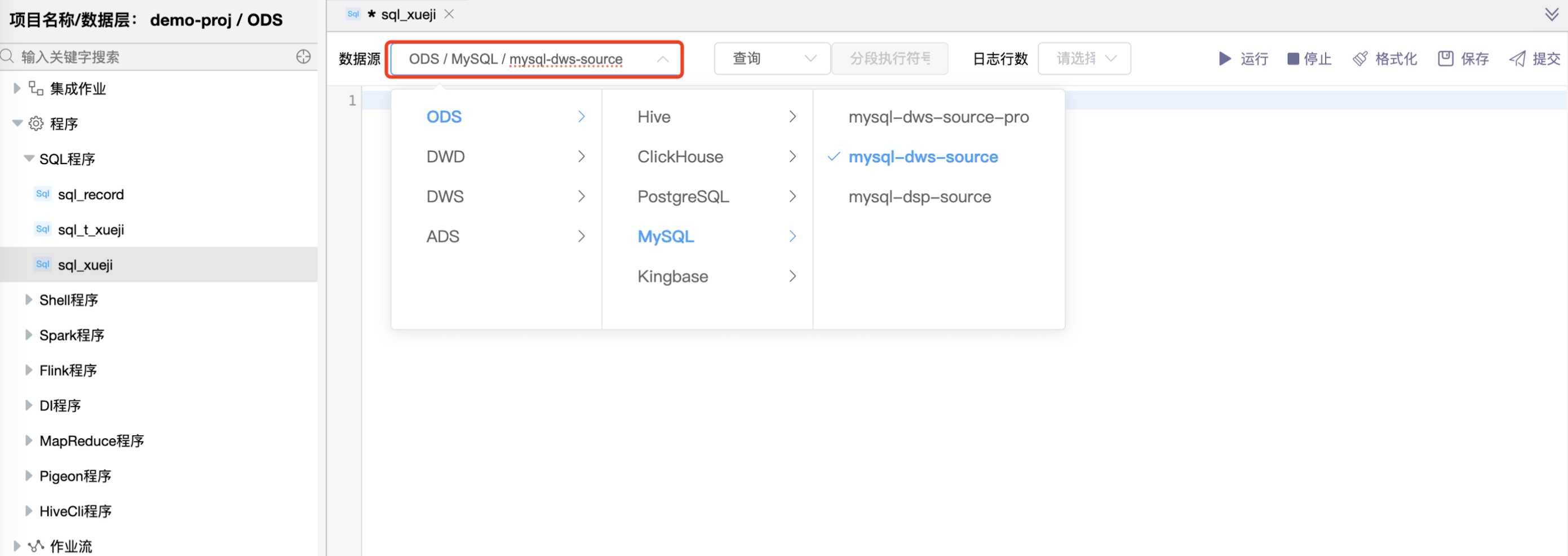Open the query type dropdown

(772, 59)
